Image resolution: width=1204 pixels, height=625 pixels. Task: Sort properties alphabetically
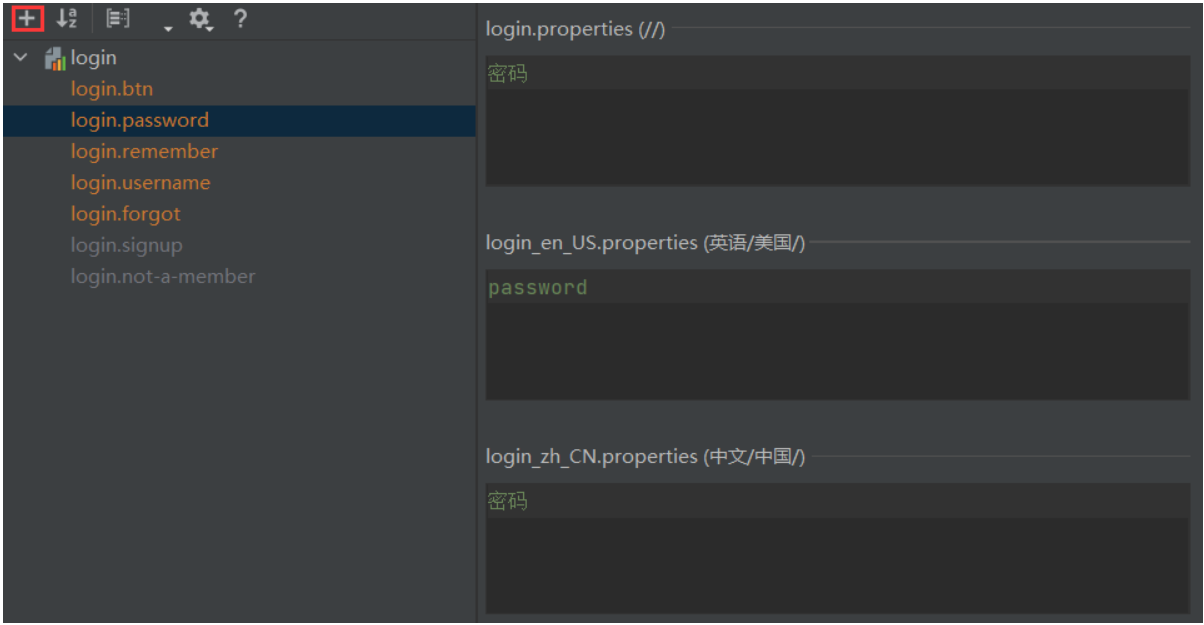pos(67,18)
